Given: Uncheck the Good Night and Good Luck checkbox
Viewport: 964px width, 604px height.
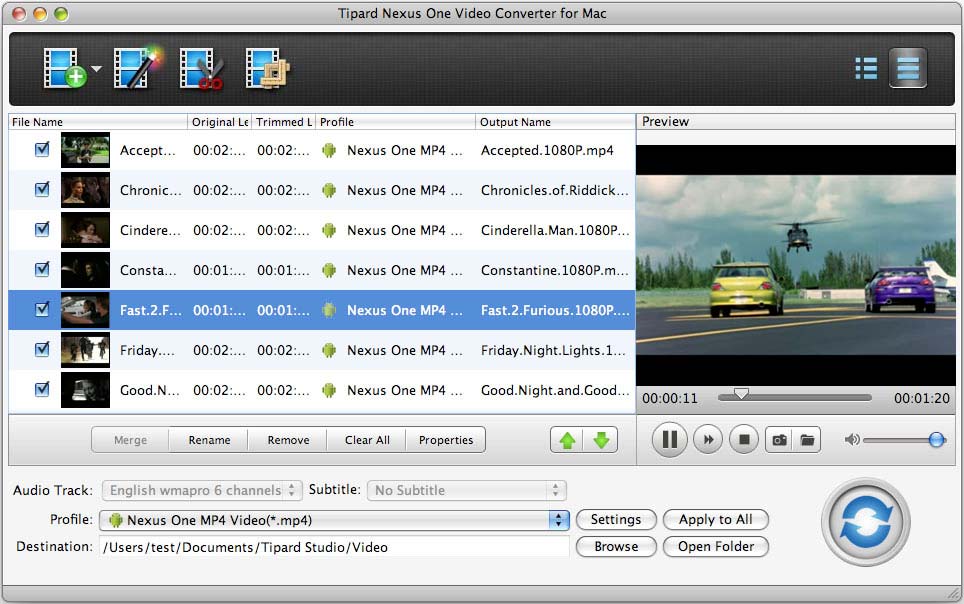Looking at the screenshot, I should click(x=42, y=389).
